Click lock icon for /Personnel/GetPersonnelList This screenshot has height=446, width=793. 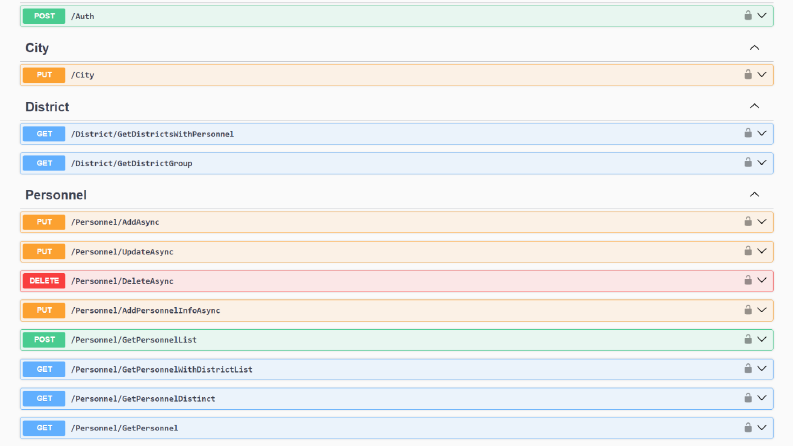click(748, 339)
